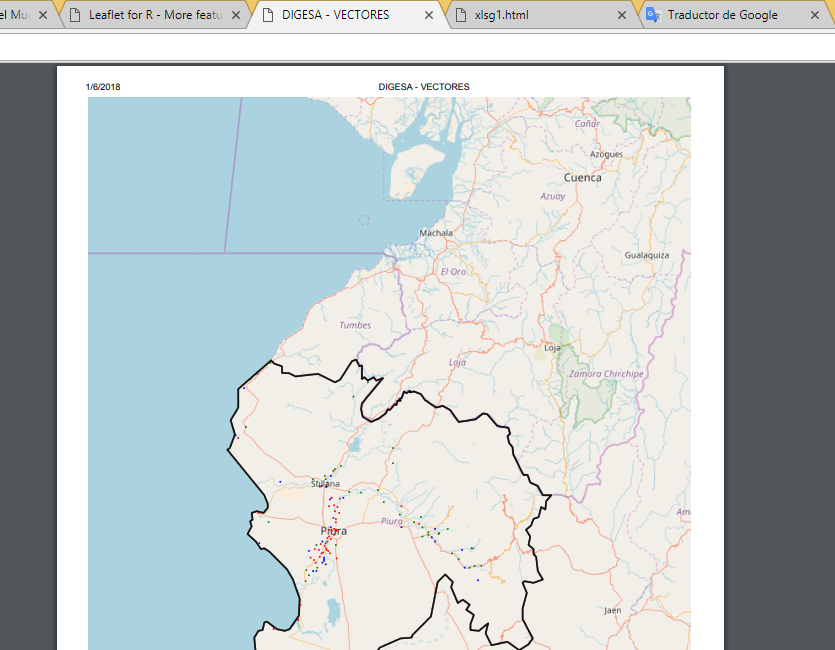835x650 pixels.
Task: Click the Loja city label
Action: (x=552, y=348)
